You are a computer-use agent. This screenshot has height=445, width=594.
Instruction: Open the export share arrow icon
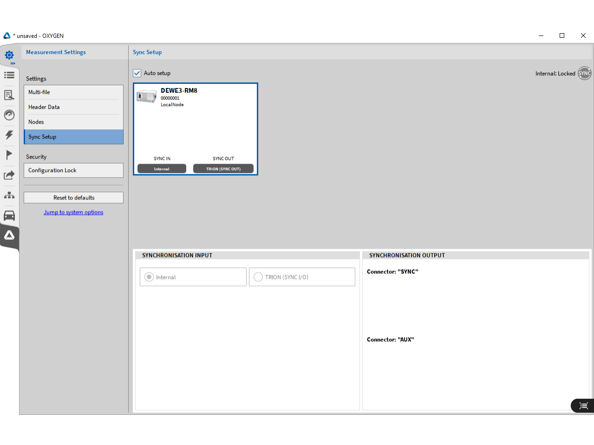pyautogui.click(x=9, y=175)
